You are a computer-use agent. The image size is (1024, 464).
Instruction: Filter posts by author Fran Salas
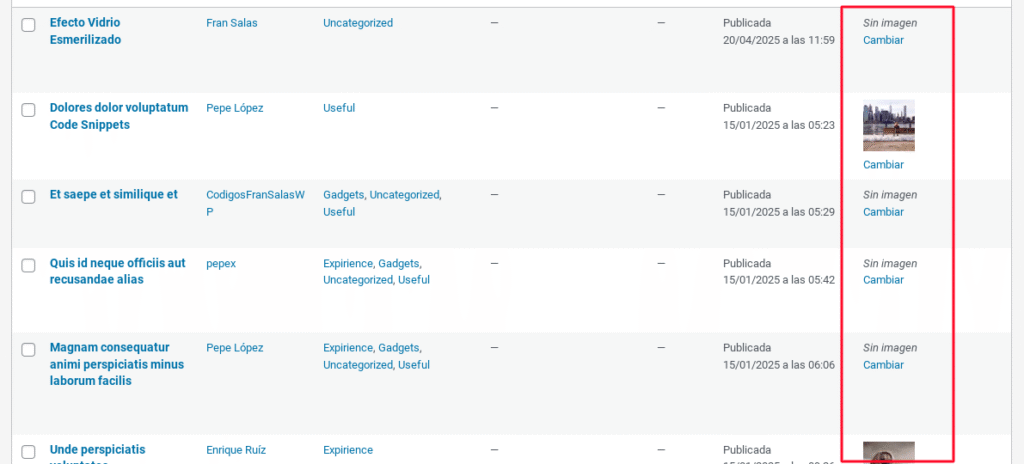[232, 23]
